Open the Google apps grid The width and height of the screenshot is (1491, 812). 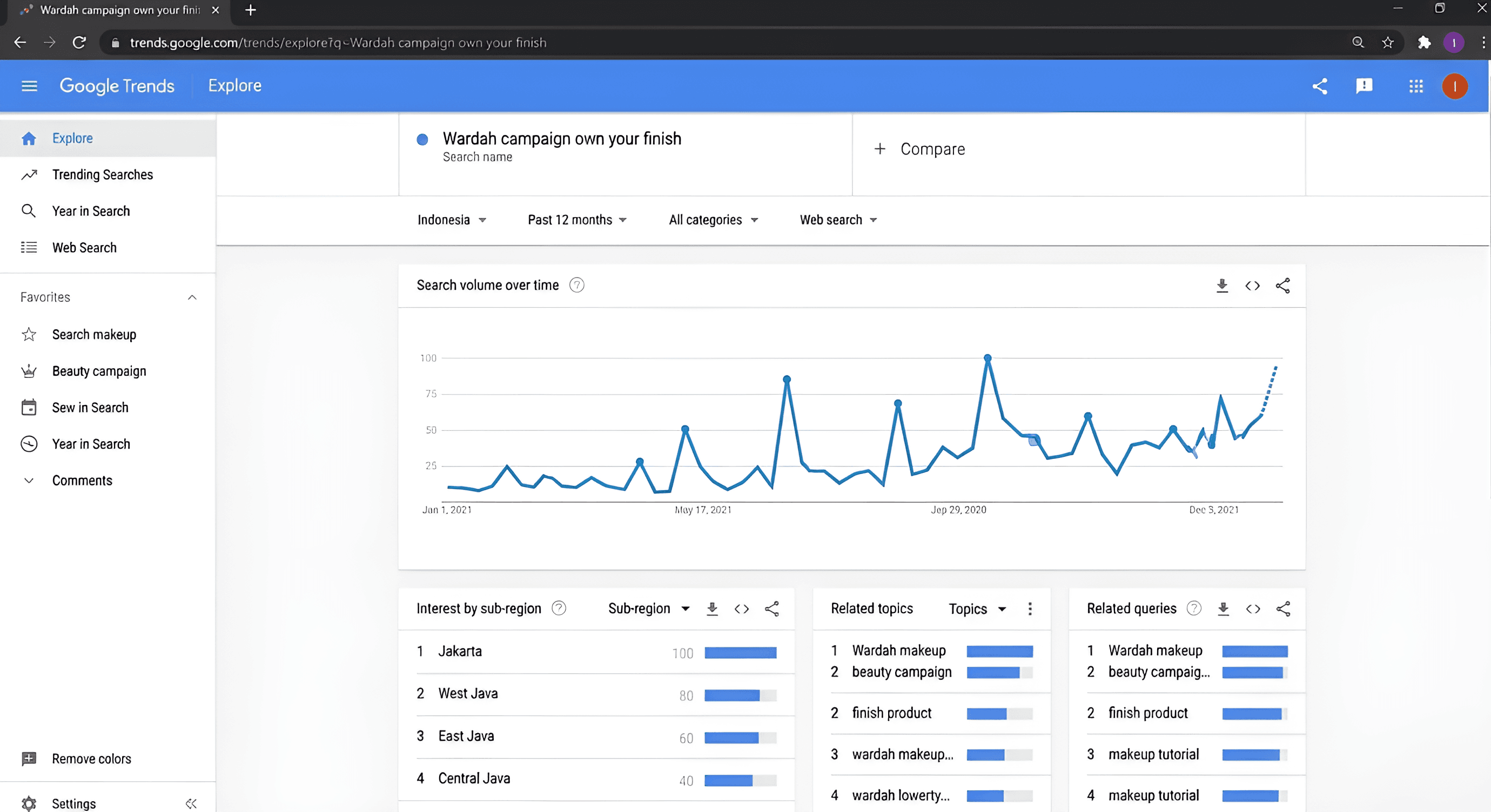pos(1416,86)
